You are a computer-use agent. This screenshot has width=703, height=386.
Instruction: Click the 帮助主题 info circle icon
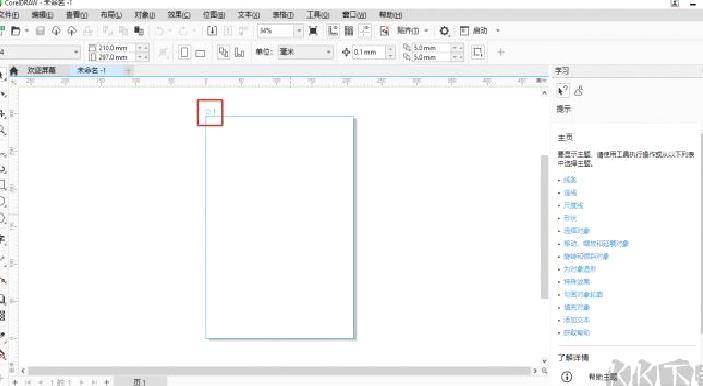tap(567, 377)
